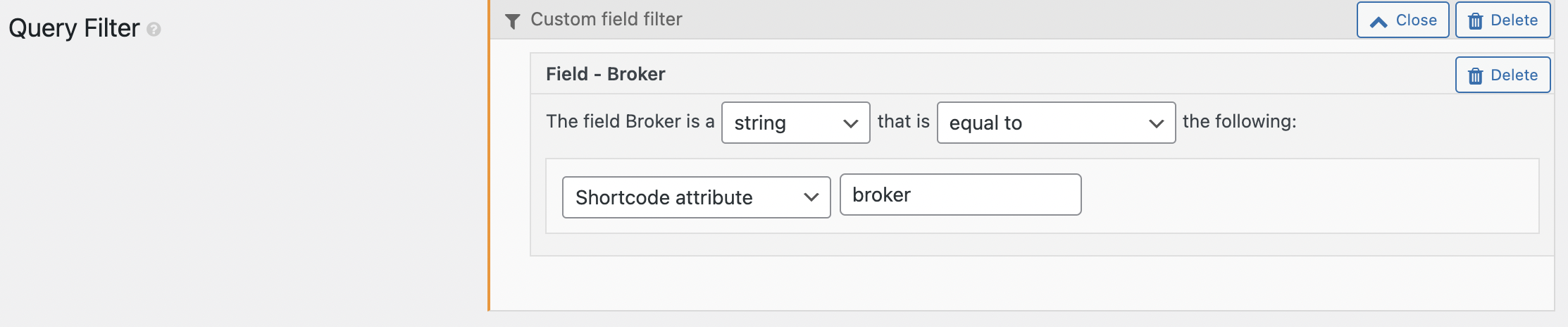Click the chevron arrow on Shortcode attribute select
The width and height of the screenshot is (1568, 327).
(x=811, y=197)
